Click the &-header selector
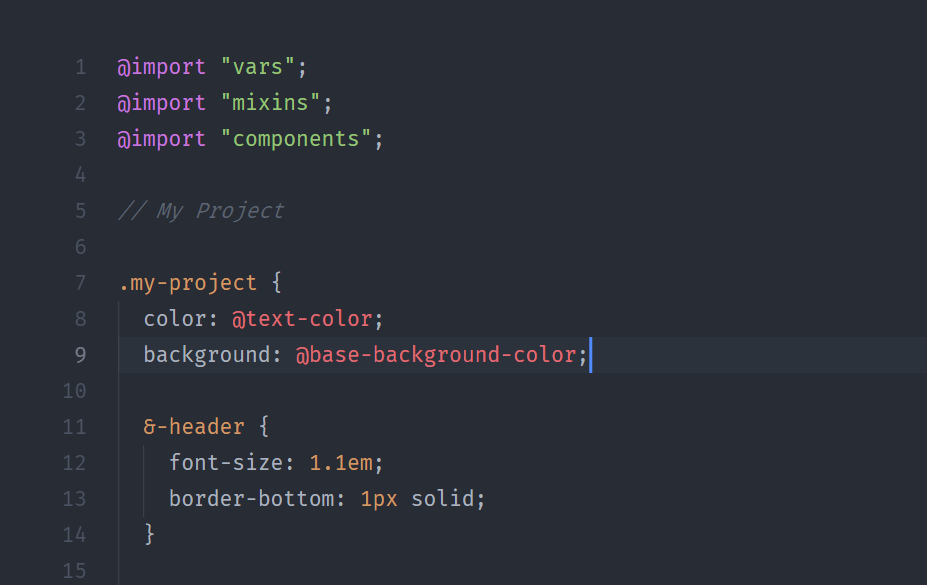Screen dimensions: 927x585 [194, 427]
